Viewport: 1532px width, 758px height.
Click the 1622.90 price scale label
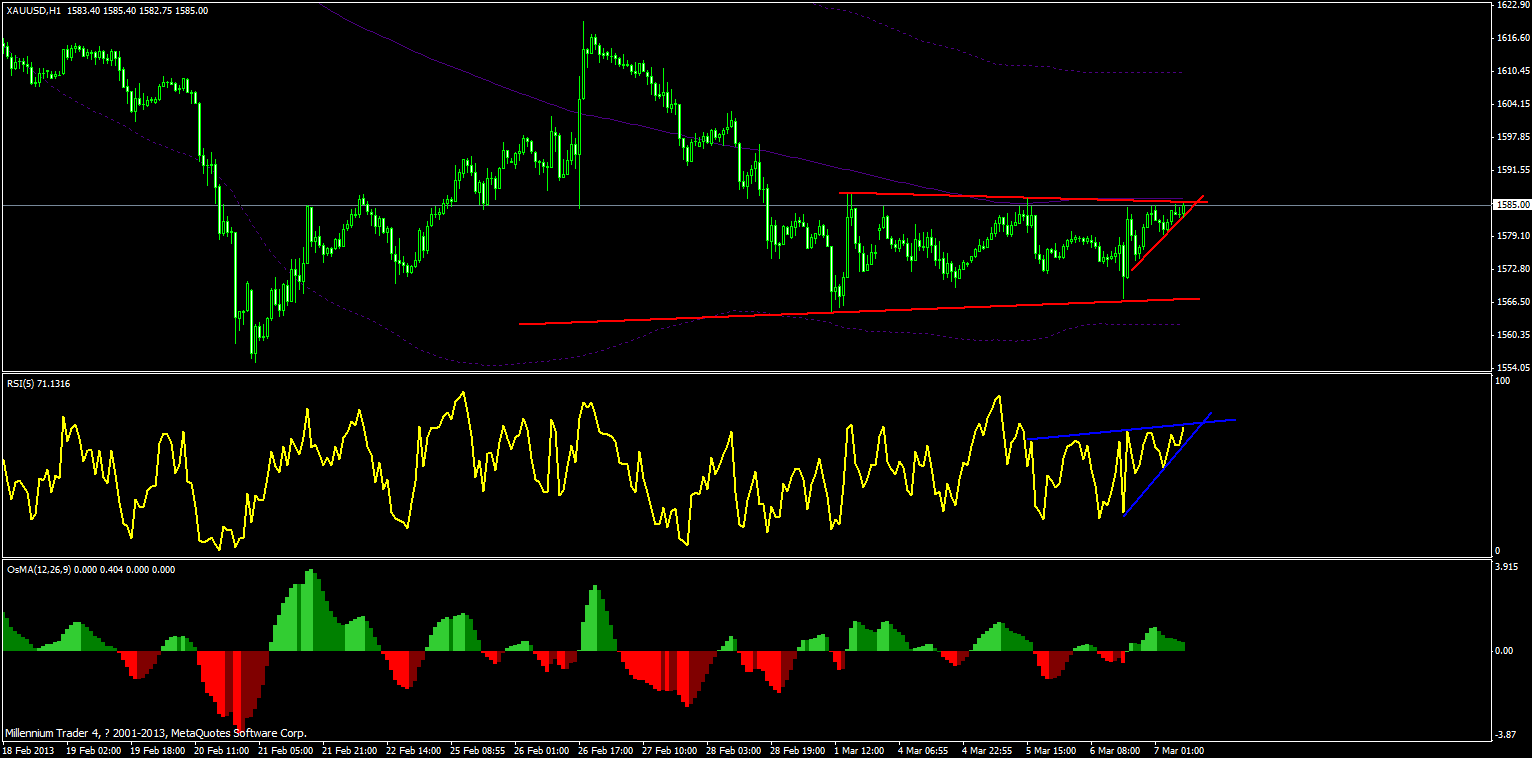(1512, 5)
